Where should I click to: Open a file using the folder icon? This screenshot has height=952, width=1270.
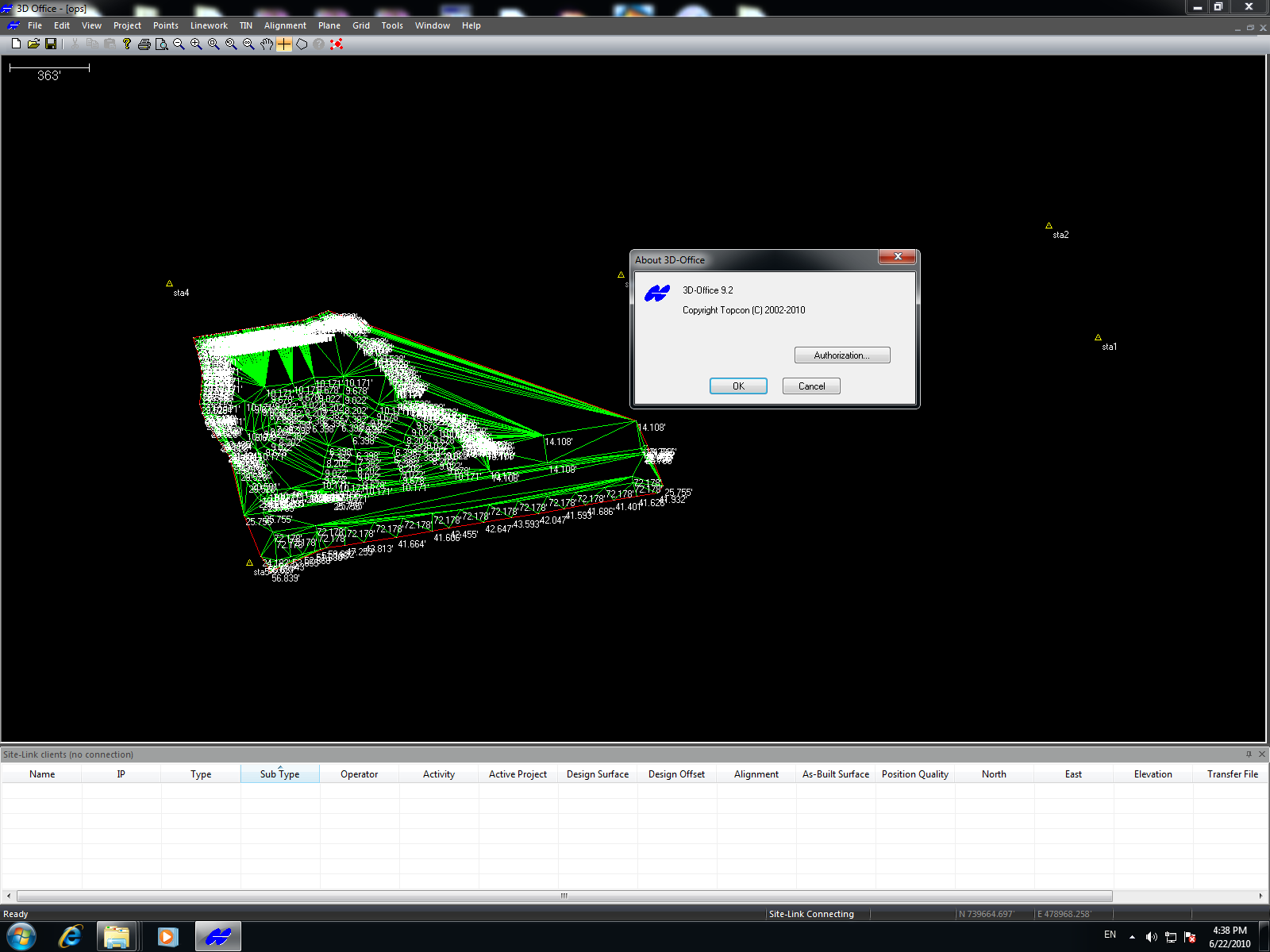pyautogui.click(x=33, y=44)
